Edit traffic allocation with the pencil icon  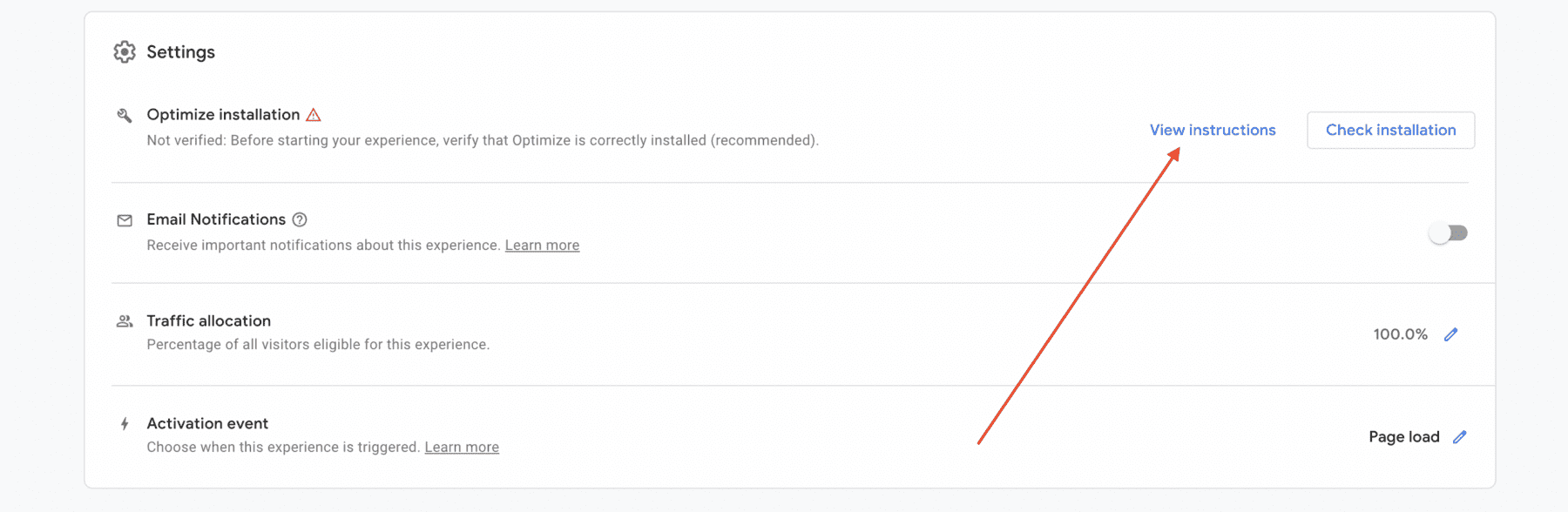click(1450, 334)
